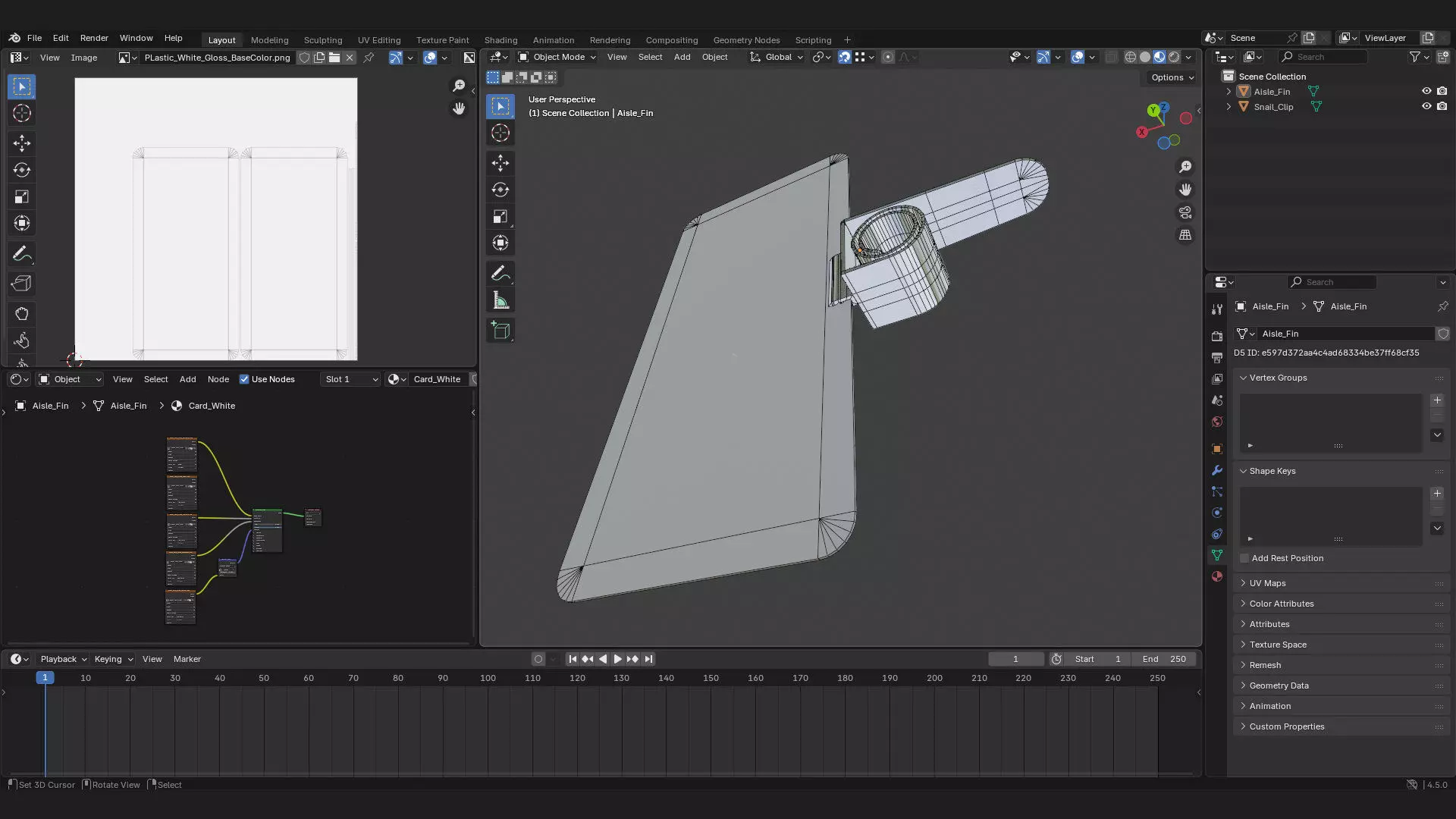Open the Keying popover in timeline

[113, 659]
